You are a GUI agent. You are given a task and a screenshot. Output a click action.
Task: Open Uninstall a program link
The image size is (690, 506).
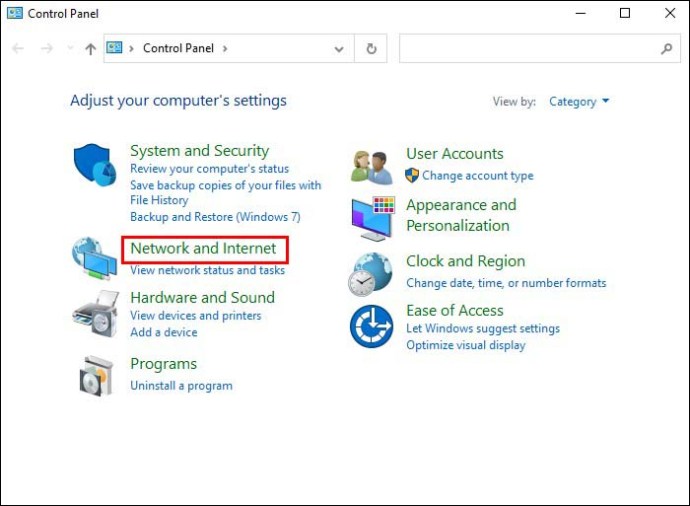tap(181, 385)
